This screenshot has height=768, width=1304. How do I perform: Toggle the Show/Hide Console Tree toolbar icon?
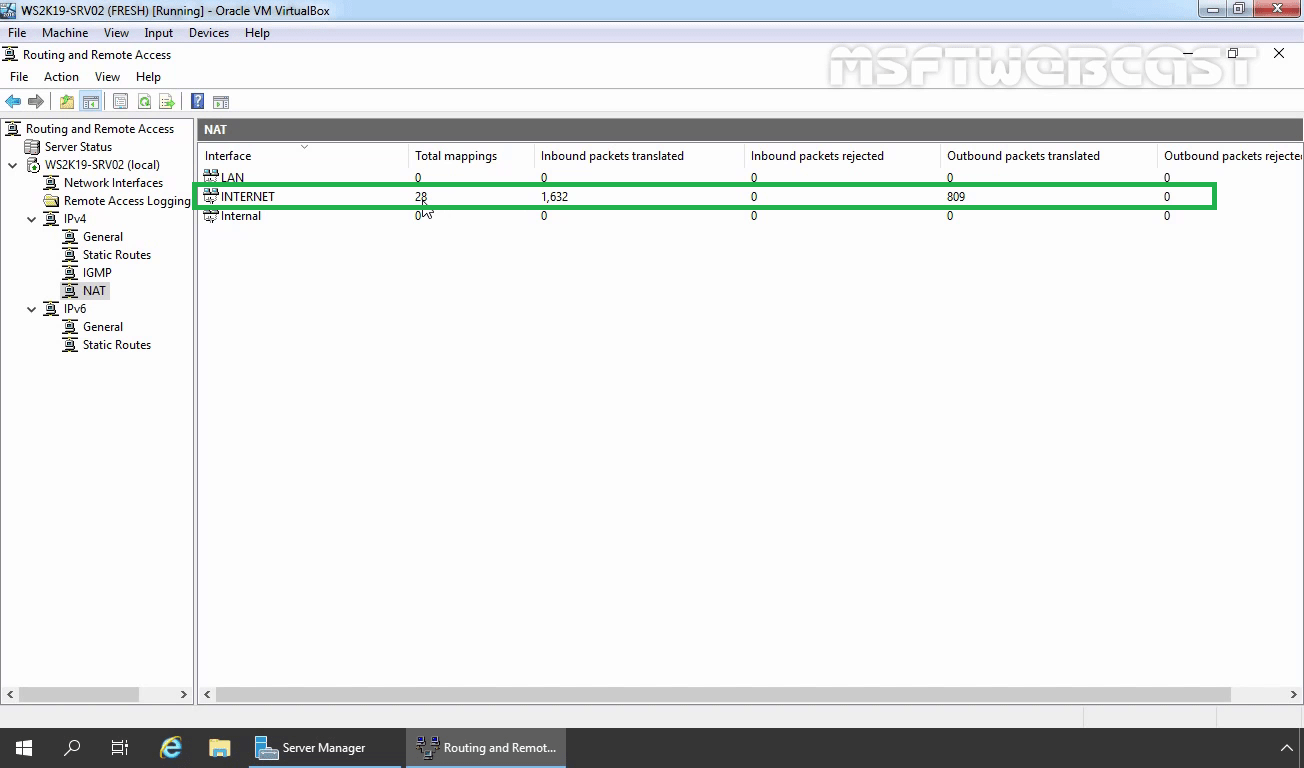pyautogui.click(x=91, y=100)
